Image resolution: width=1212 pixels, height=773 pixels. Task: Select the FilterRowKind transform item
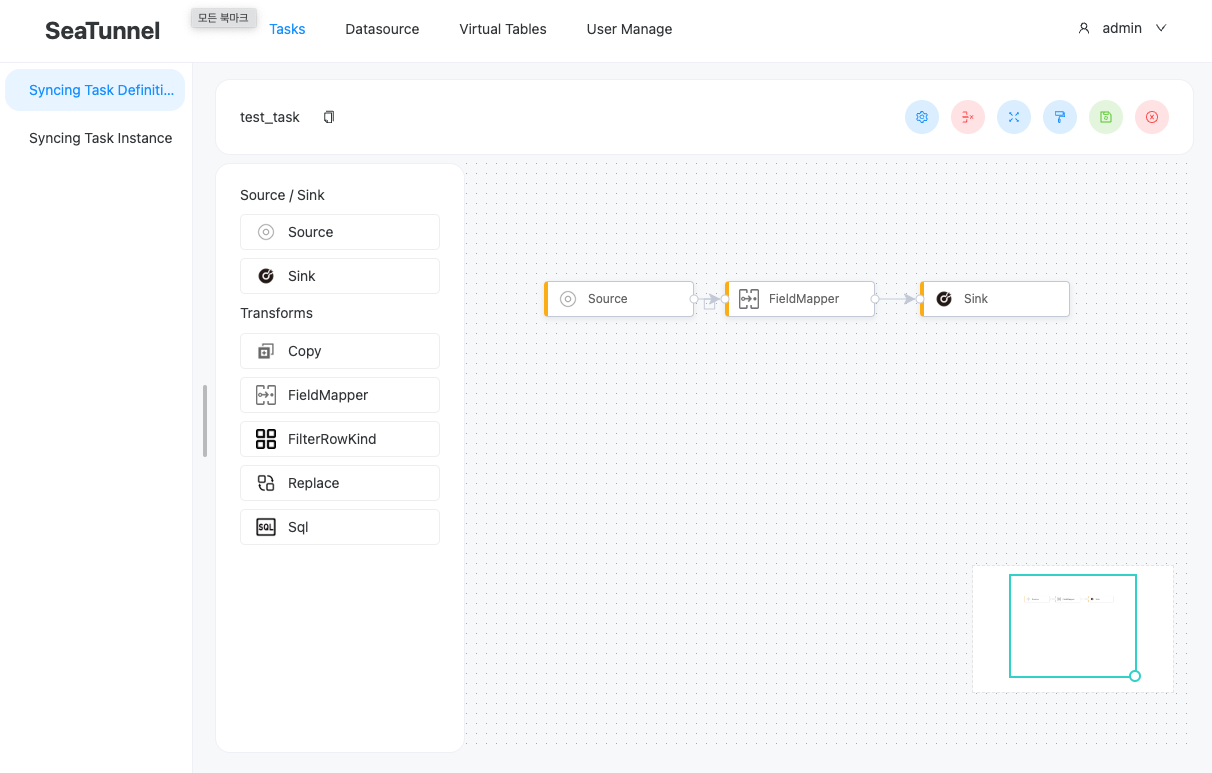click(x=340, y=439)
